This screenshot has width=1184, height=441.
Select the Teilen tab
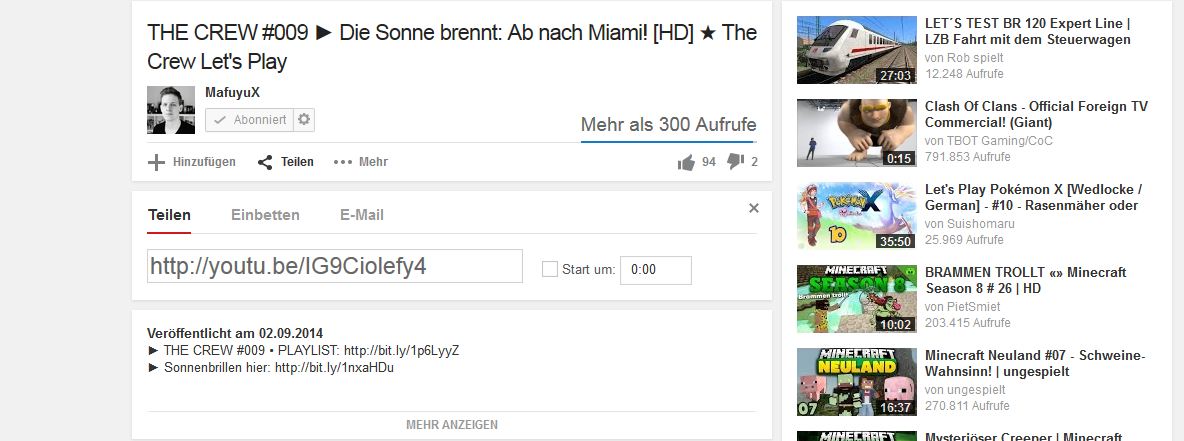click(169, 214)
